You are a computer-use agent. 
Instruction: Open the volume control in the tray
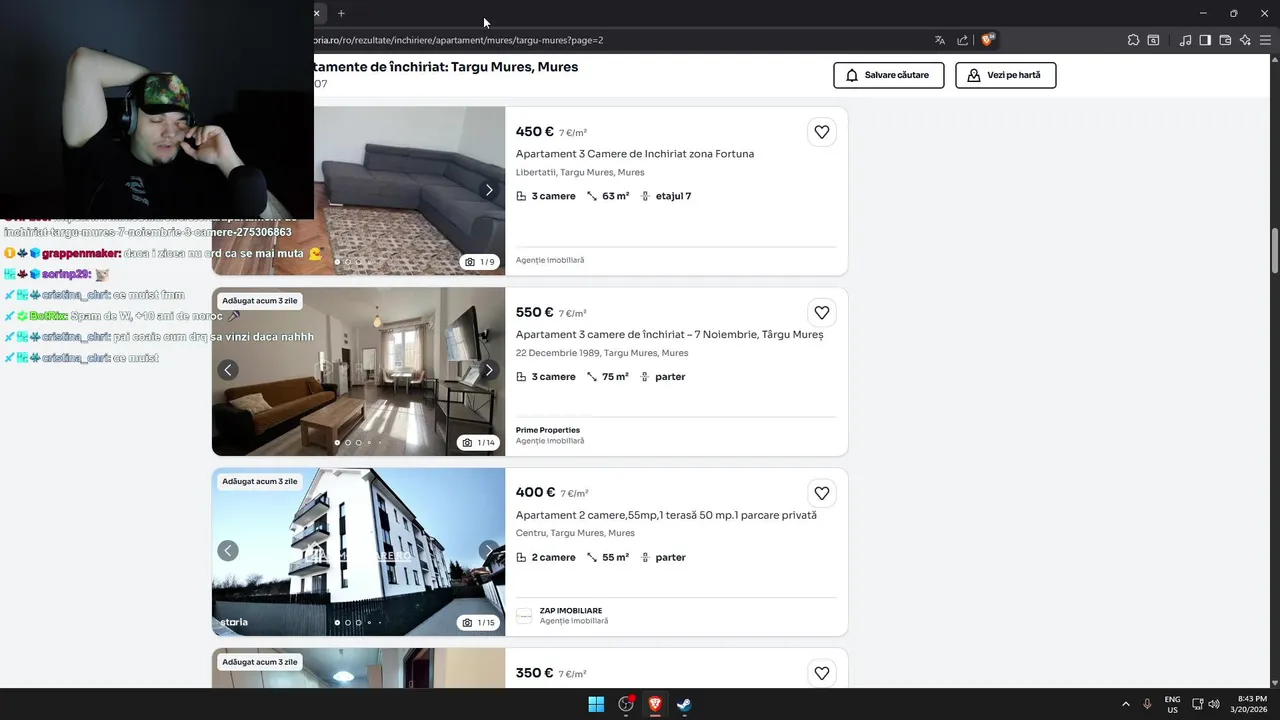coord(1214,704)
